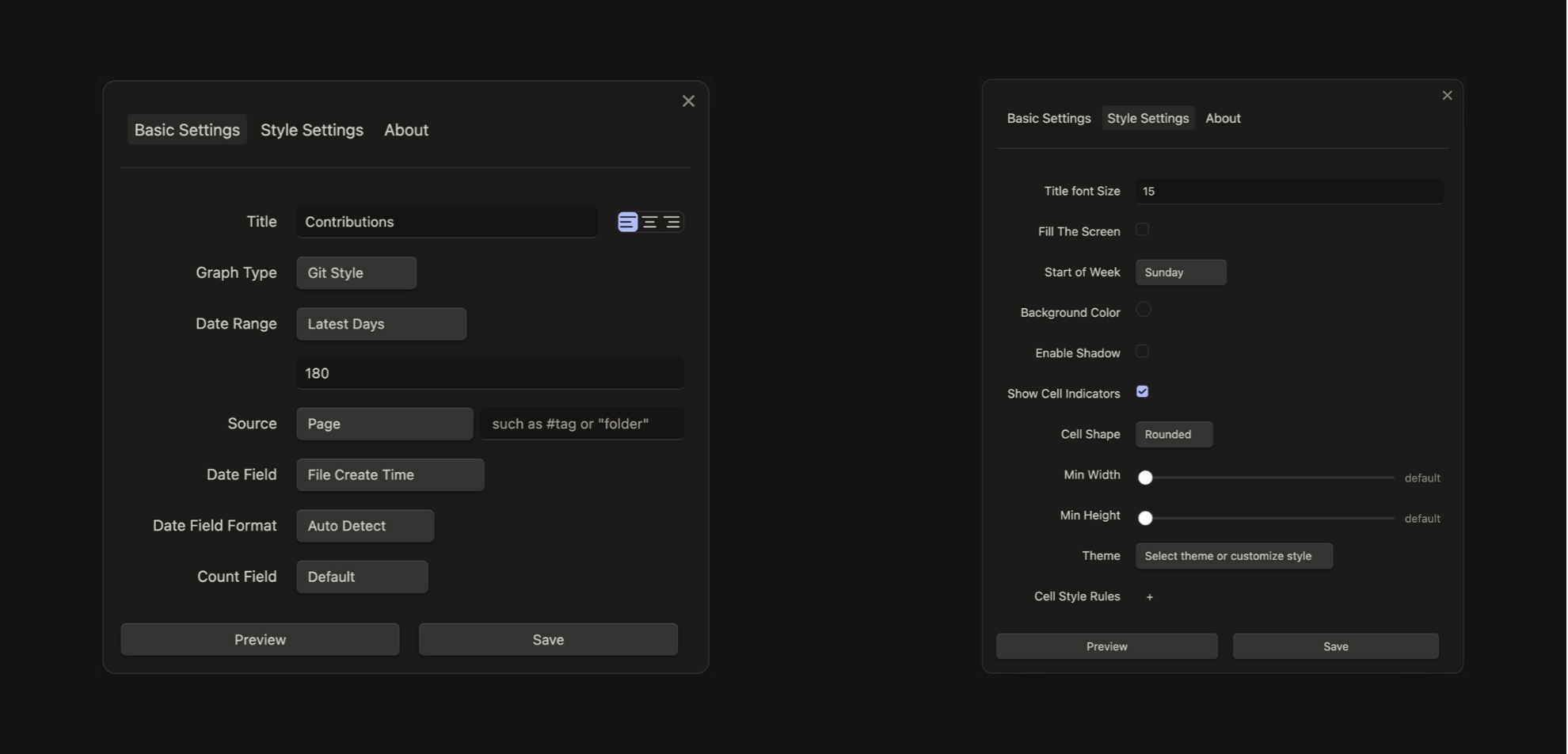Open the Cell Shape dropdown
Image resolution: width=1568 pixels, height=754 pixels.
(1174, 434)
